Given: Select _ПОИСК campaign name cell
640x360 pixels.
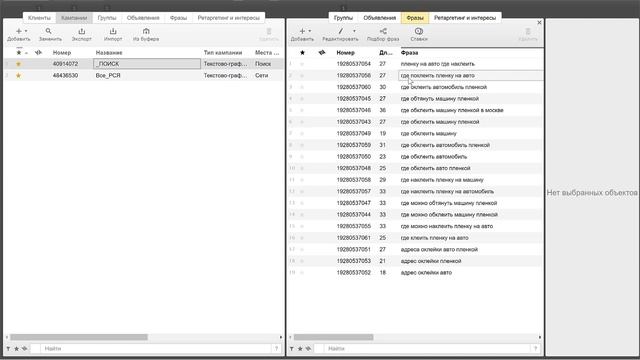Looking at the screenshot, I should tap(147, 64).
